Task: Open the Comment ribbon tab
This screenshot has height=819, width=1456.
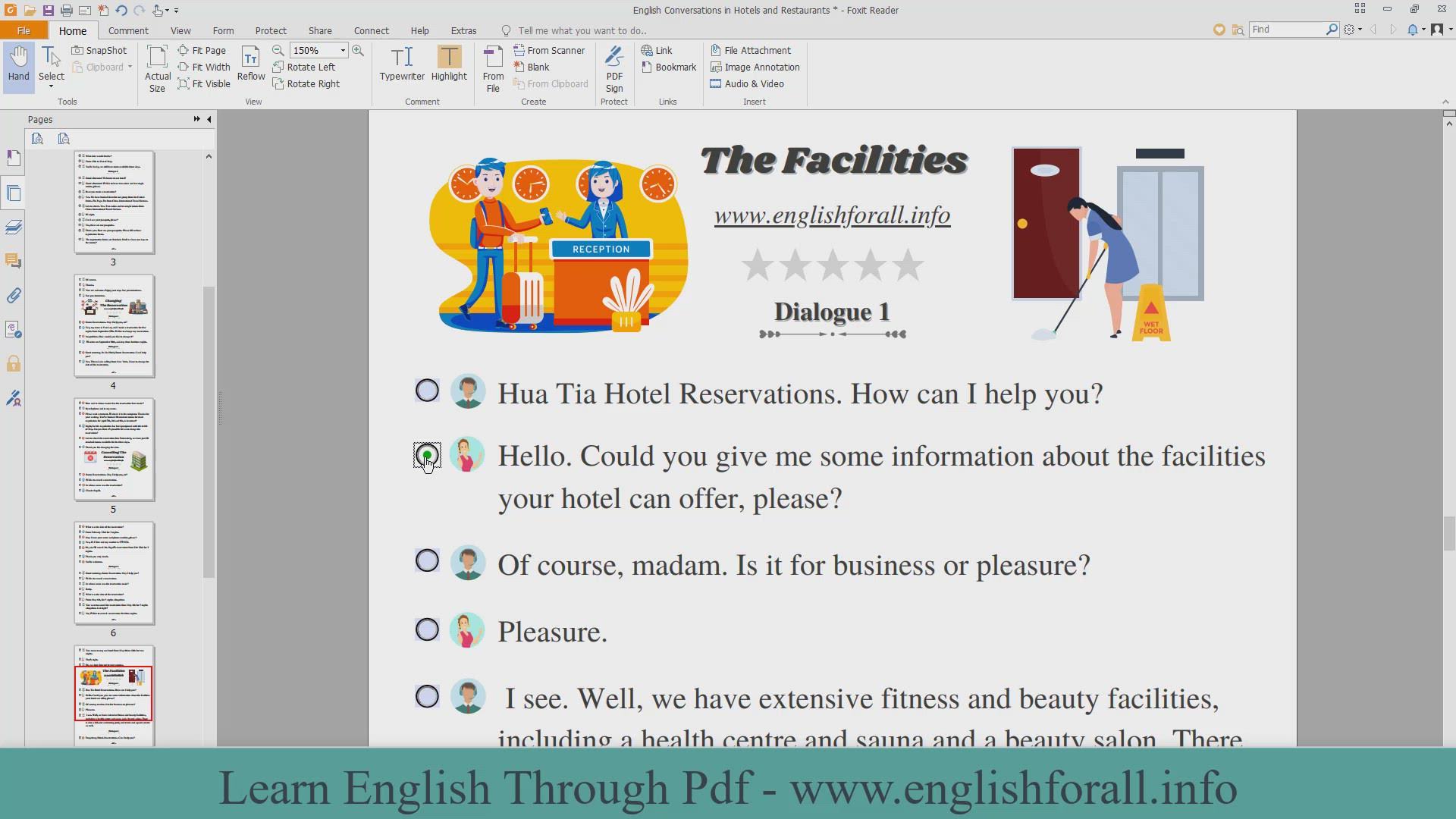Action: coord(128,30)
